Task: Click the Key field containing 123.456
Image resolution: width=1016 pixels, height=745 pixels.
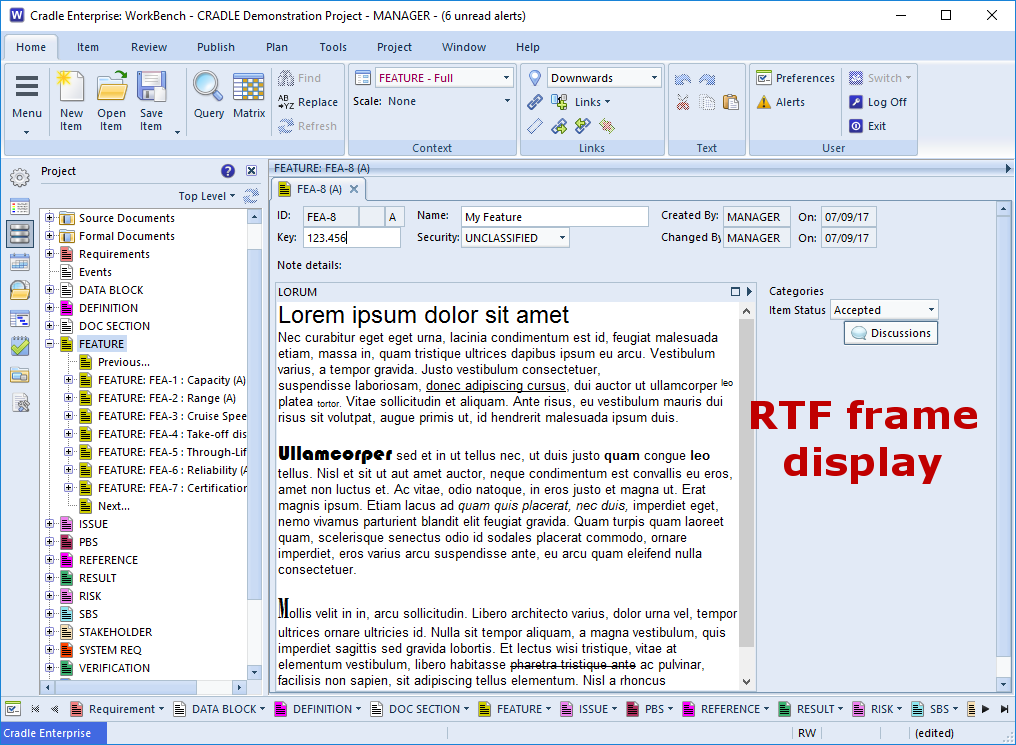Action: click(x=351, y=238)
